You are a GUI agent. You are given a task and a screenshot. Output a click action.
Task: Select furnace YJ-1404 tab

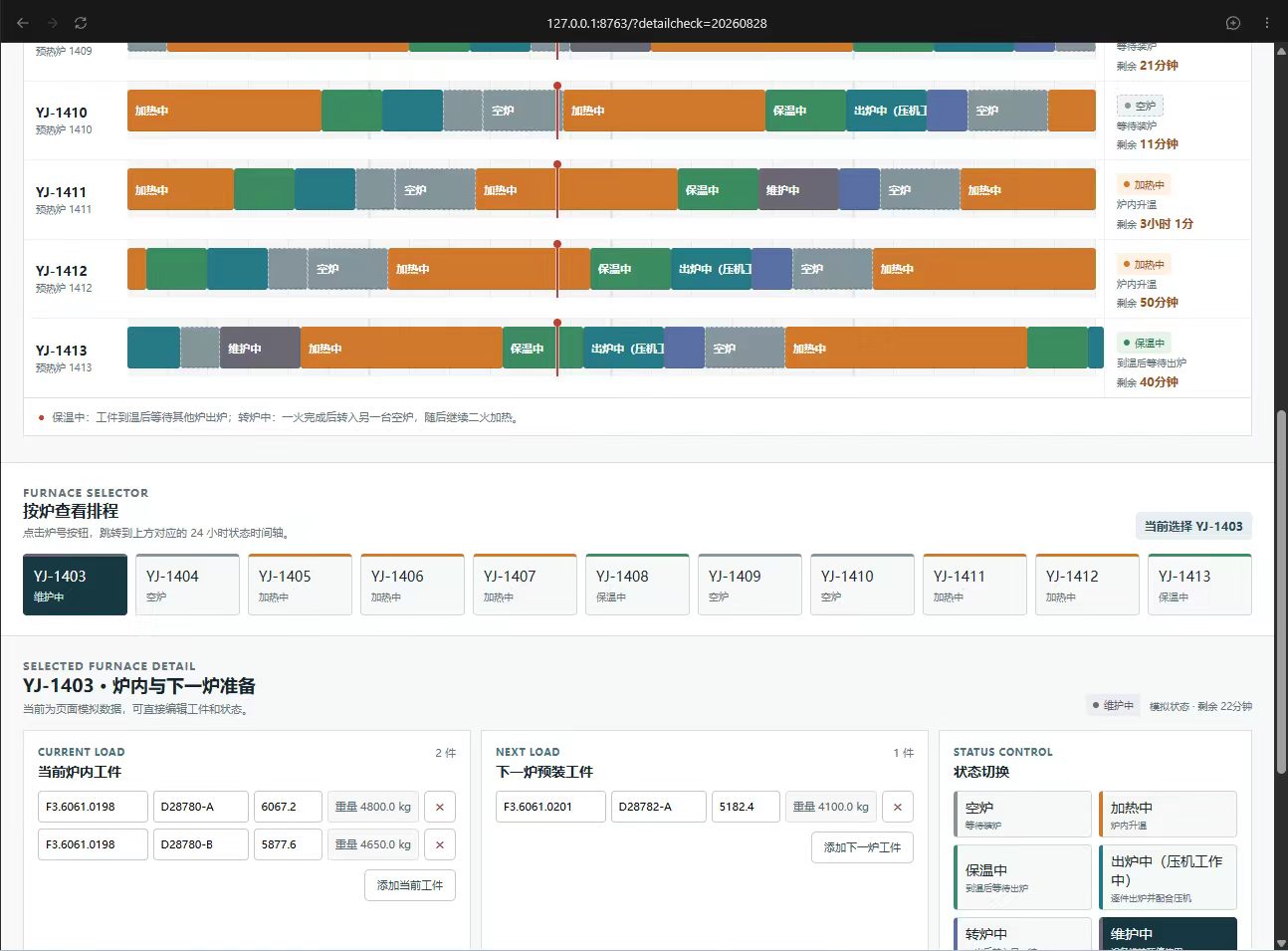point(187,585)
